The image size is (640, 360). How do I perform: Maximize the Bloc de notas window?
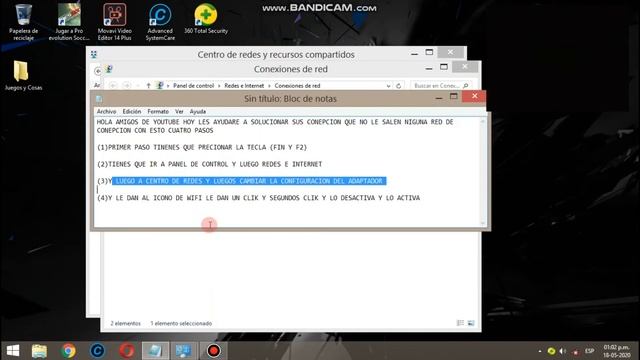(453, 97)
